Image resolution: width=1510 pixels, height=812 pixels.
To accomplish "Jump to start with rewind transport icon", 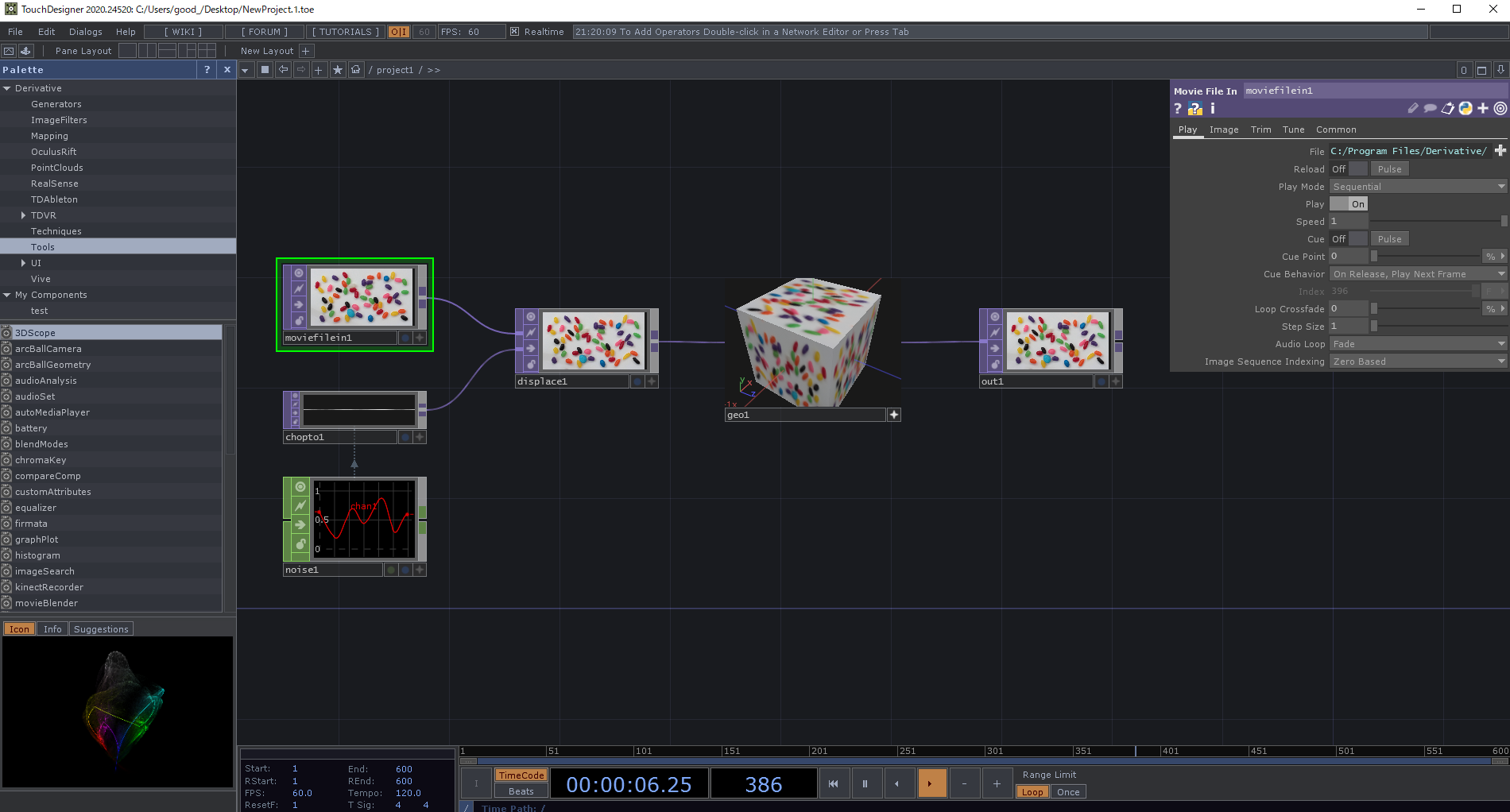I will click(x=834, y=783).
